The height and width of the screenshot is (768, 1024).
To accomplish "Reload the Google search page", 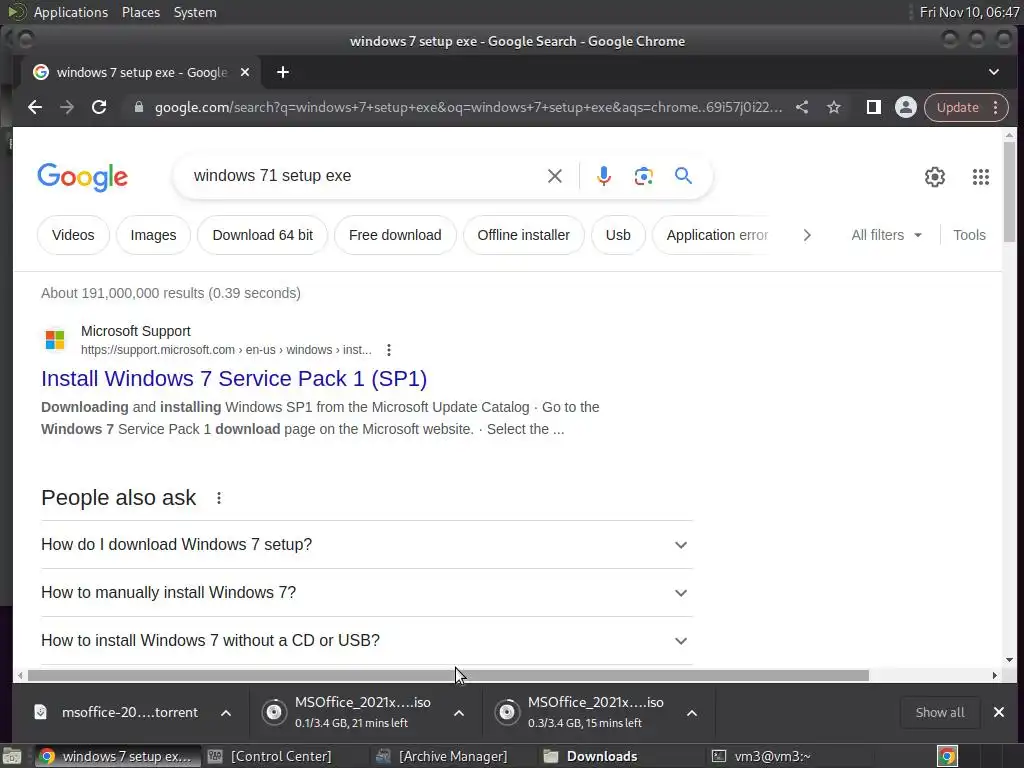I will pos(99,107).
